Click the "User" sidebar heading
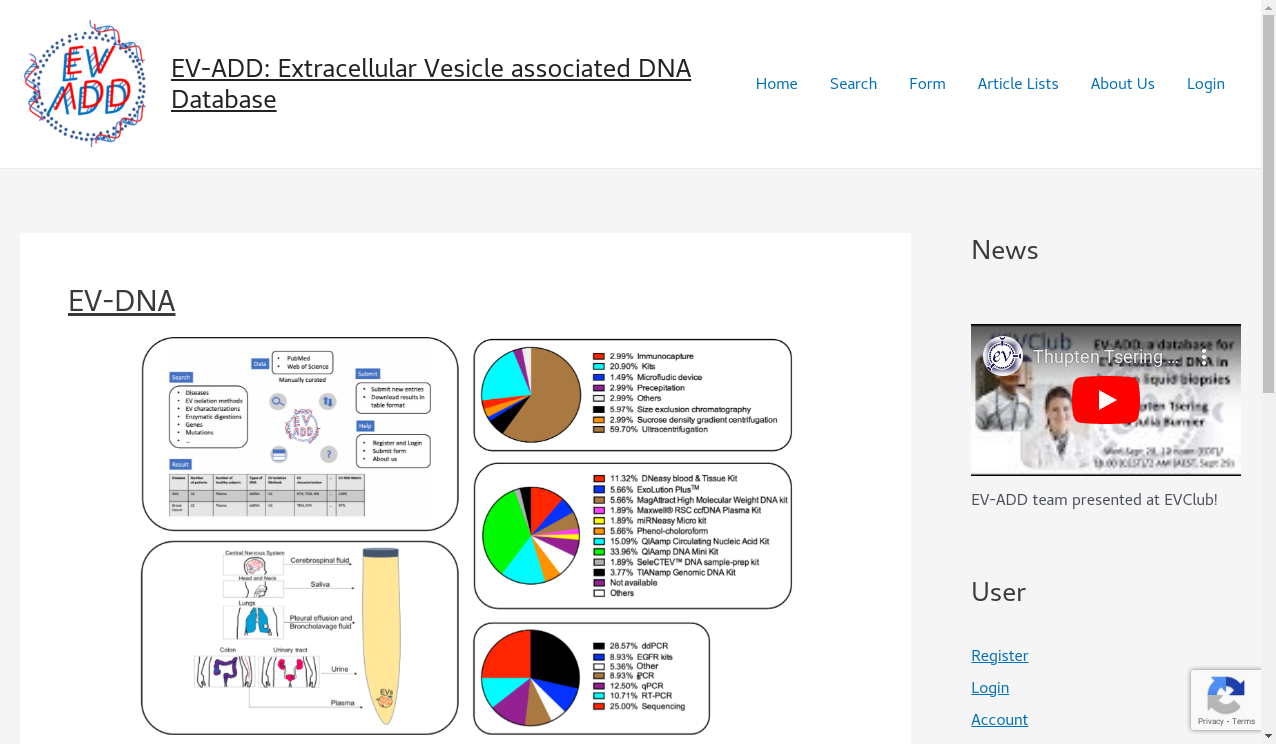Screen dimensions: 1276x744 pyautogui.click(x=998, y=592)
